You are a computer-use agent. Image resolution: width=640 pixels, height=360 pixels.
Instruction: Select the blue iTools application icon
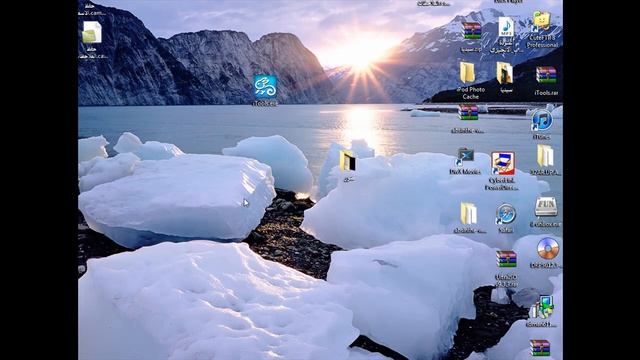(265, 86)
